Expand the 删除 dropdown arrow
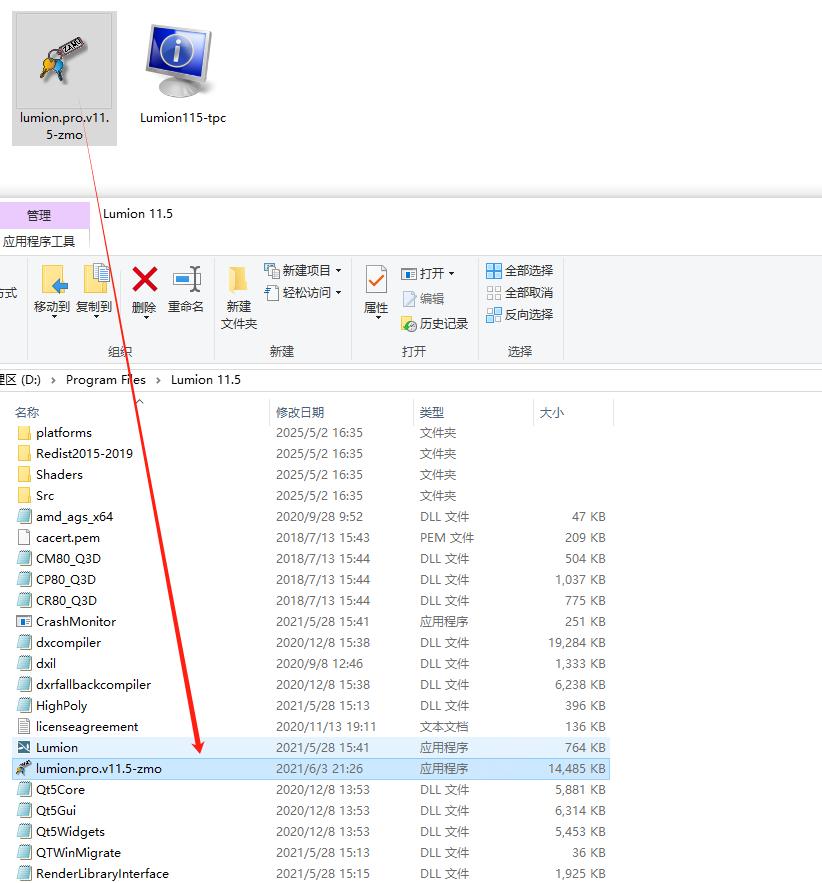The height and width of the screenshot is (883, 822). coord(146,318)
